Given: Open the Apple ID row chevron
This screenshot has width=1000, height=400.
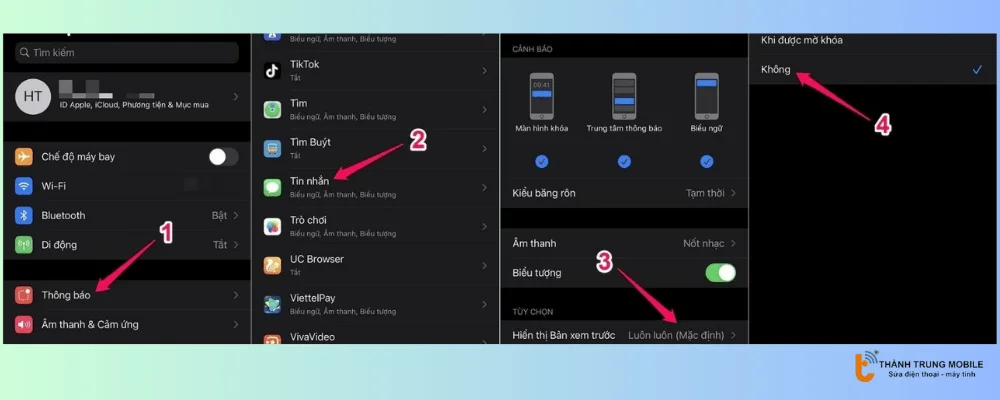Looking at the screenshot, I should (x=236, y=97).
